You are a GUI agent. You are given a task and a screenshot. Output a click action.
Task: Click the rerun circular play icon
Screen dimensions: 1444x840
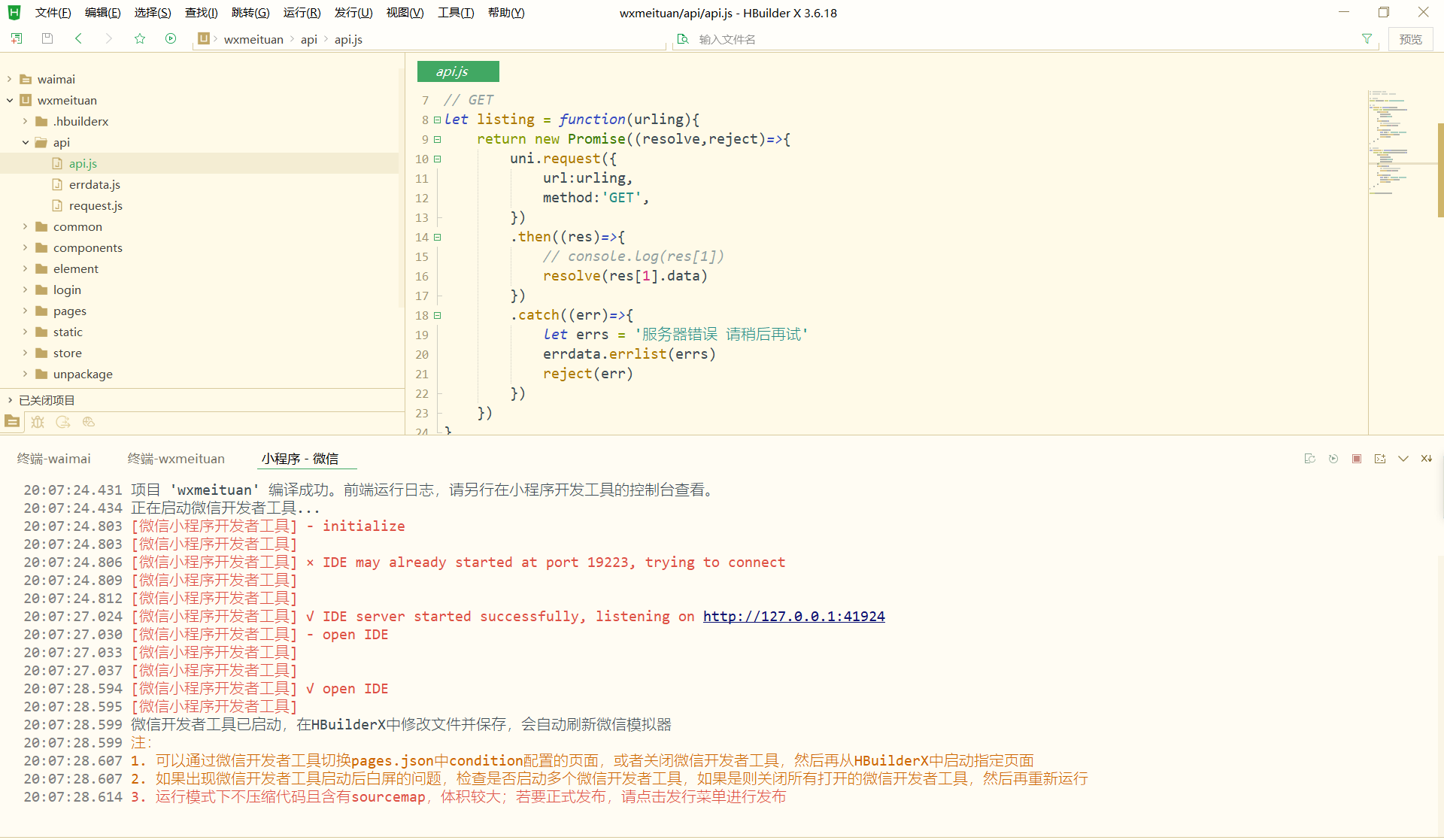1333,459
